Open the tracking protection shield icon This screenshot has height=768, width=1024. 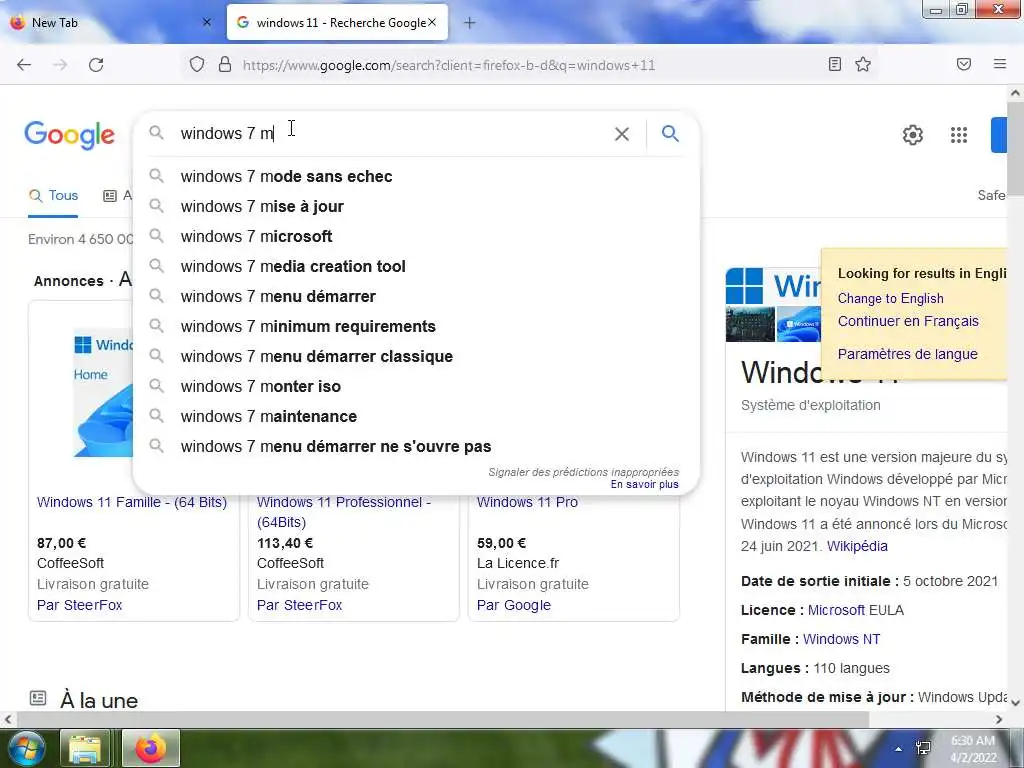pos(197,64)
